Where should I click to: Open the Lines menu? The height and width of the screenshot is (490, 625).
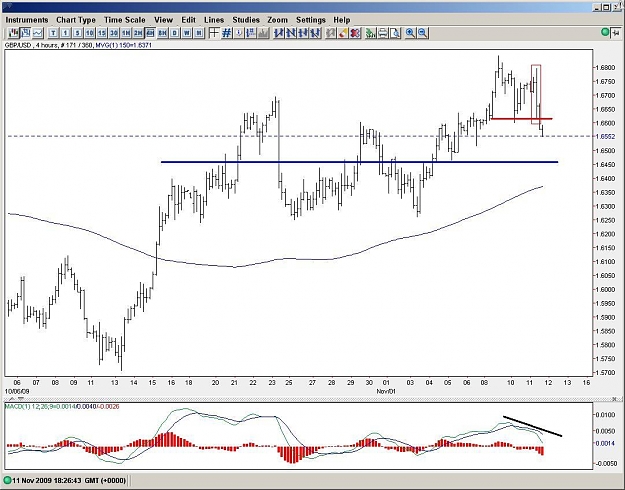[x=214, y=20]
